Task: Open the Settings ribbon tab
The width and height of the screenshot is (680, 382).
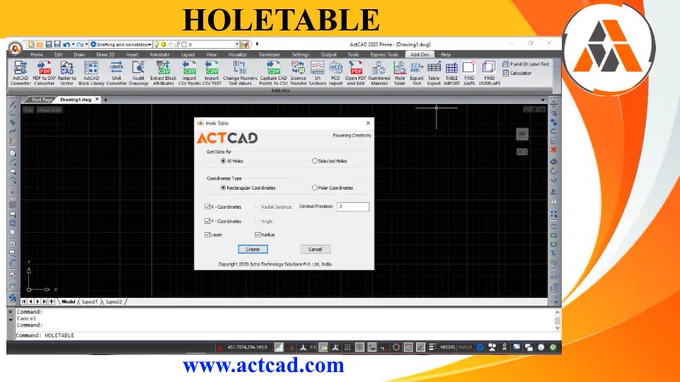Action: 300,55
